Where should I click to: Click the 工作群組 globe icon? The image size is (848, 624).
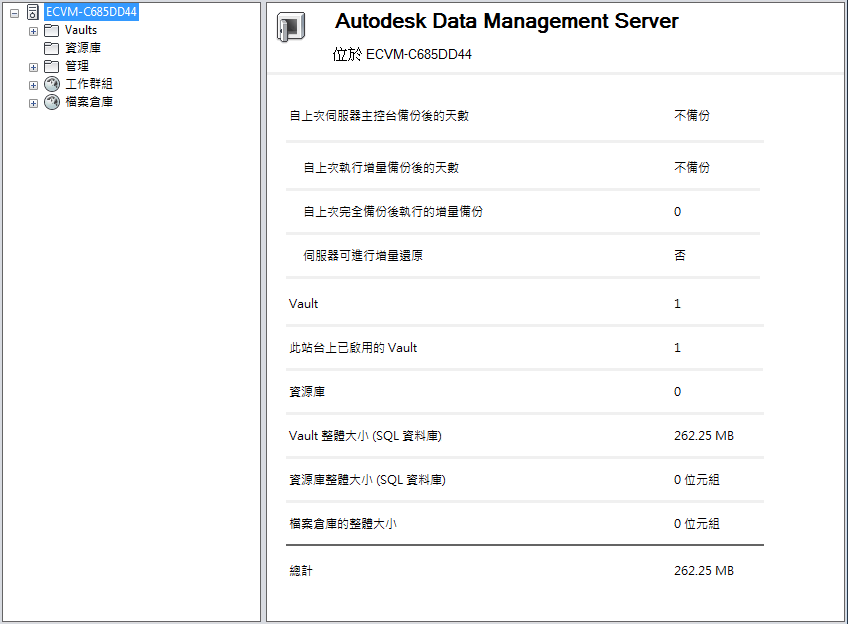52,84
